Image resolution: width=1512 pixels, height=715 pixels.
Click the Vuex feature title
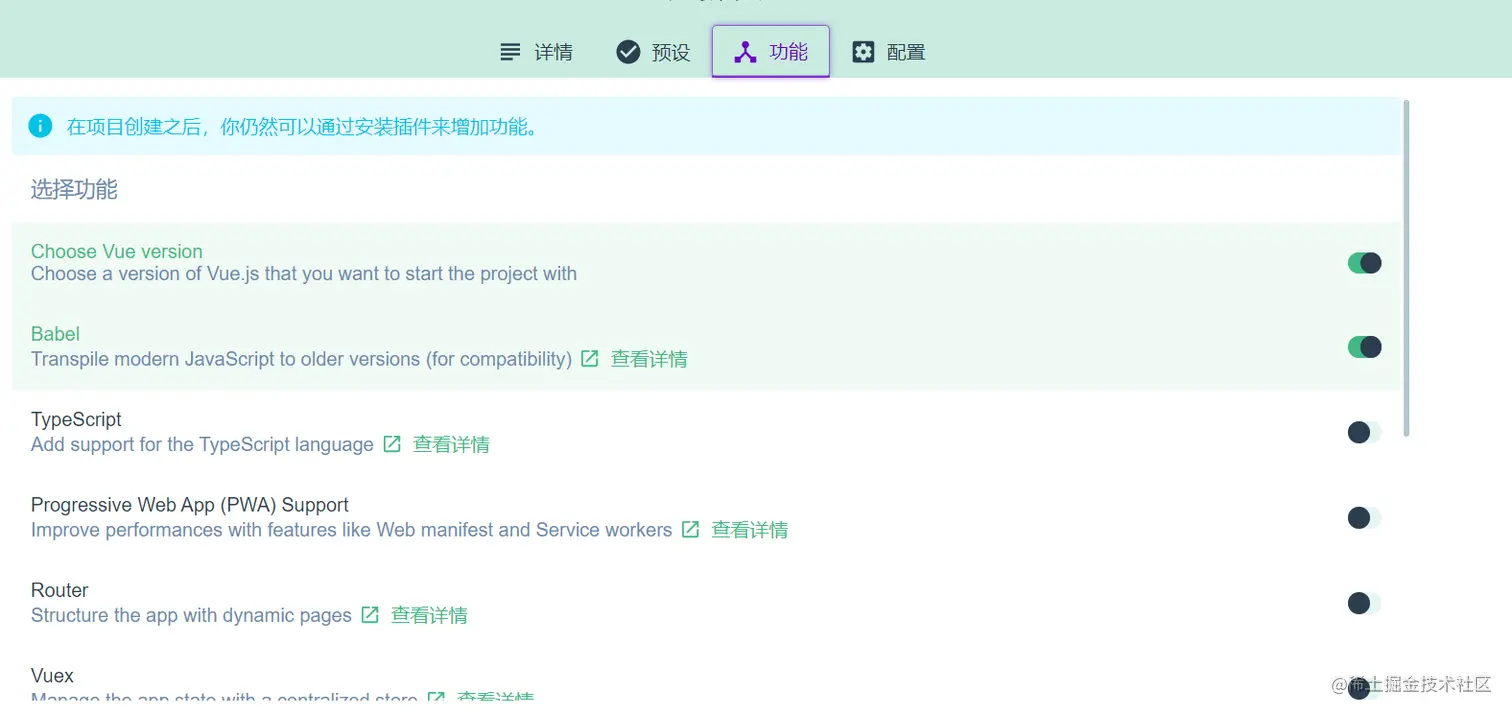coord(52,676)
